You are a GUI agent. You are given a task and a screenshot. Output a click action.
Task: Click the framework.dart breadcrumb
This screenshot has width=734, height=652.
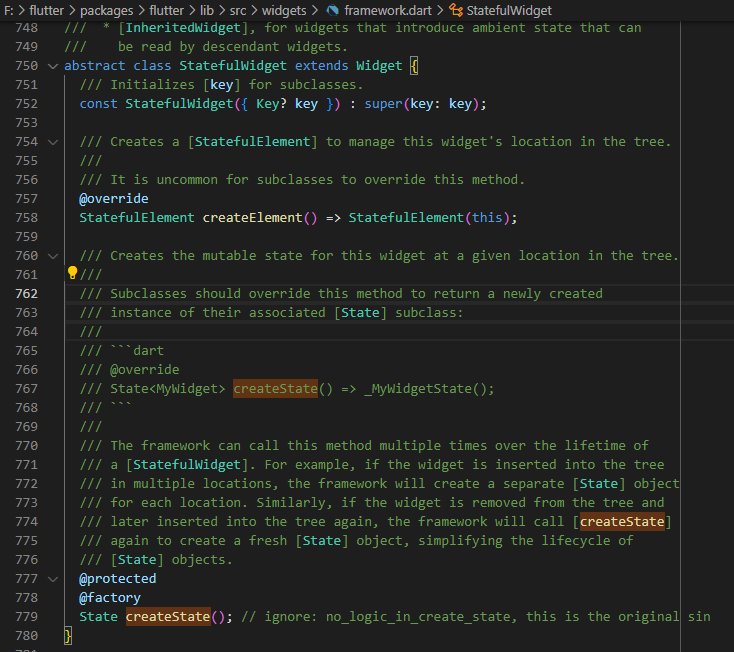[x=388, y=10]
